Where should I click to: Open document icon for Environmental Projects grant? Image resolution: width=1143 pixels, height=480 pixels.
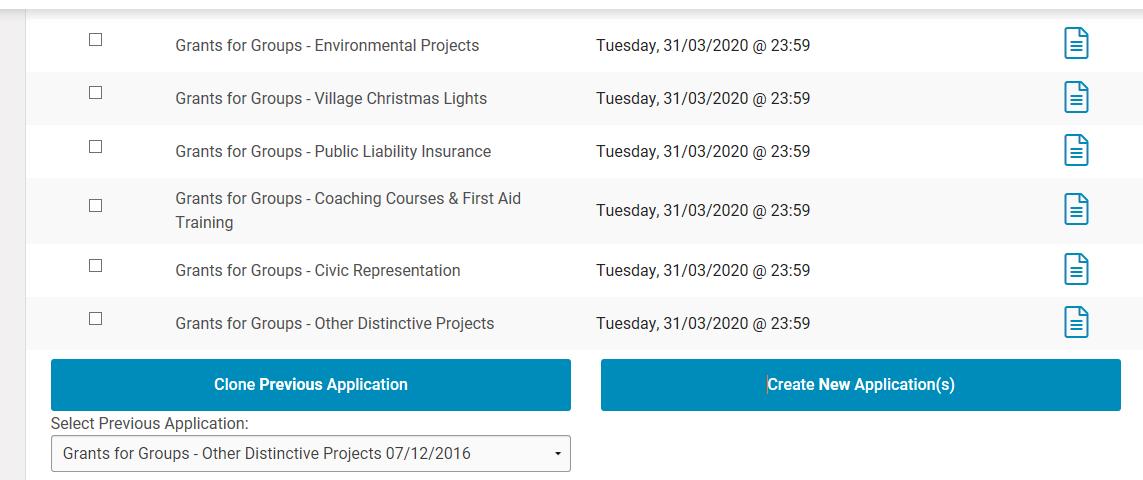click(1076, 44)
